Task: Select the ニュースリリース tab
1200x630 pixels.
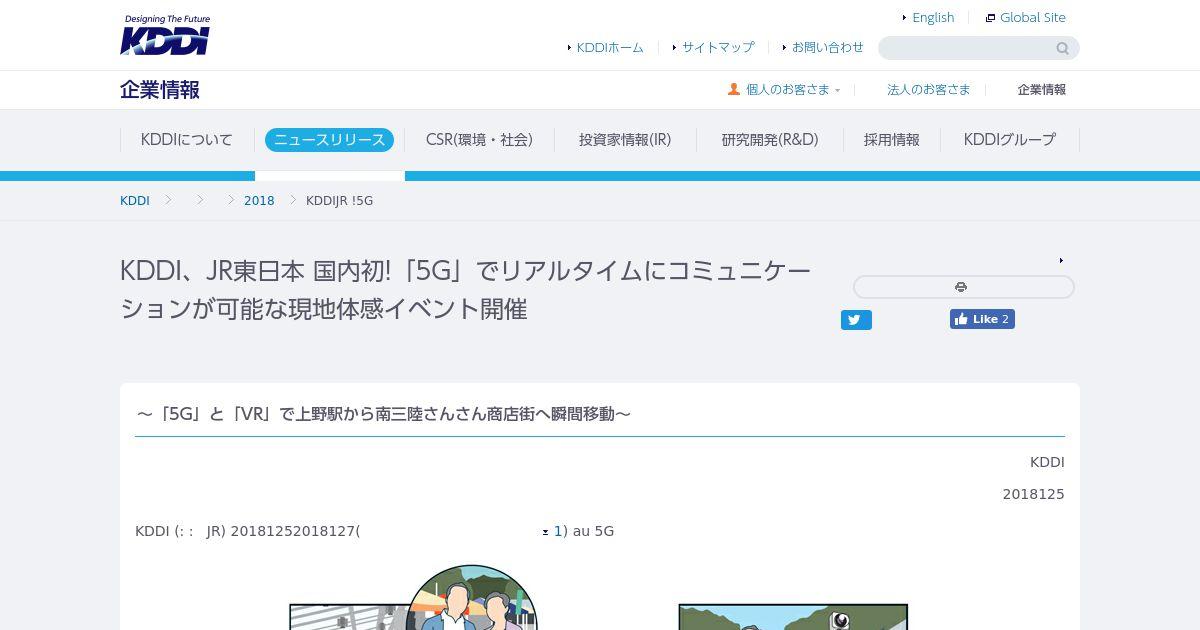Action: click(x=329, y=140)
